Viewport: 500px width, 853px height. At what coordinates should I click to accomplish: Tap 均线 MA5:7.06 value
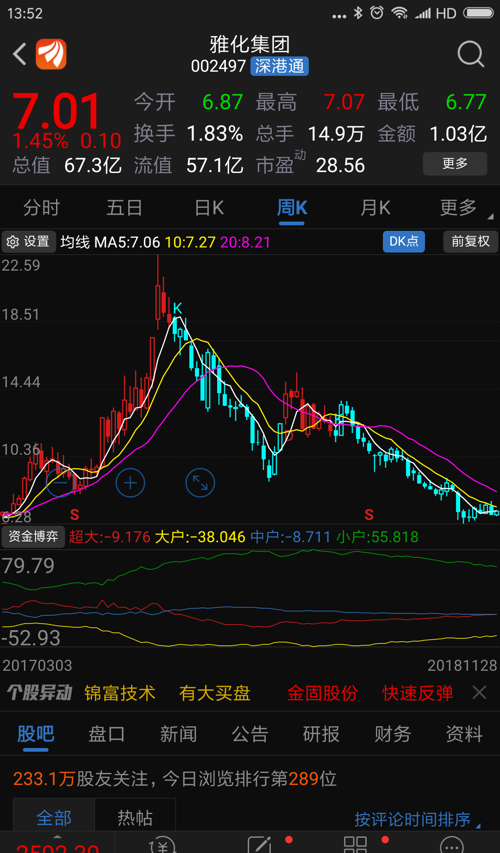click(110, 242)
